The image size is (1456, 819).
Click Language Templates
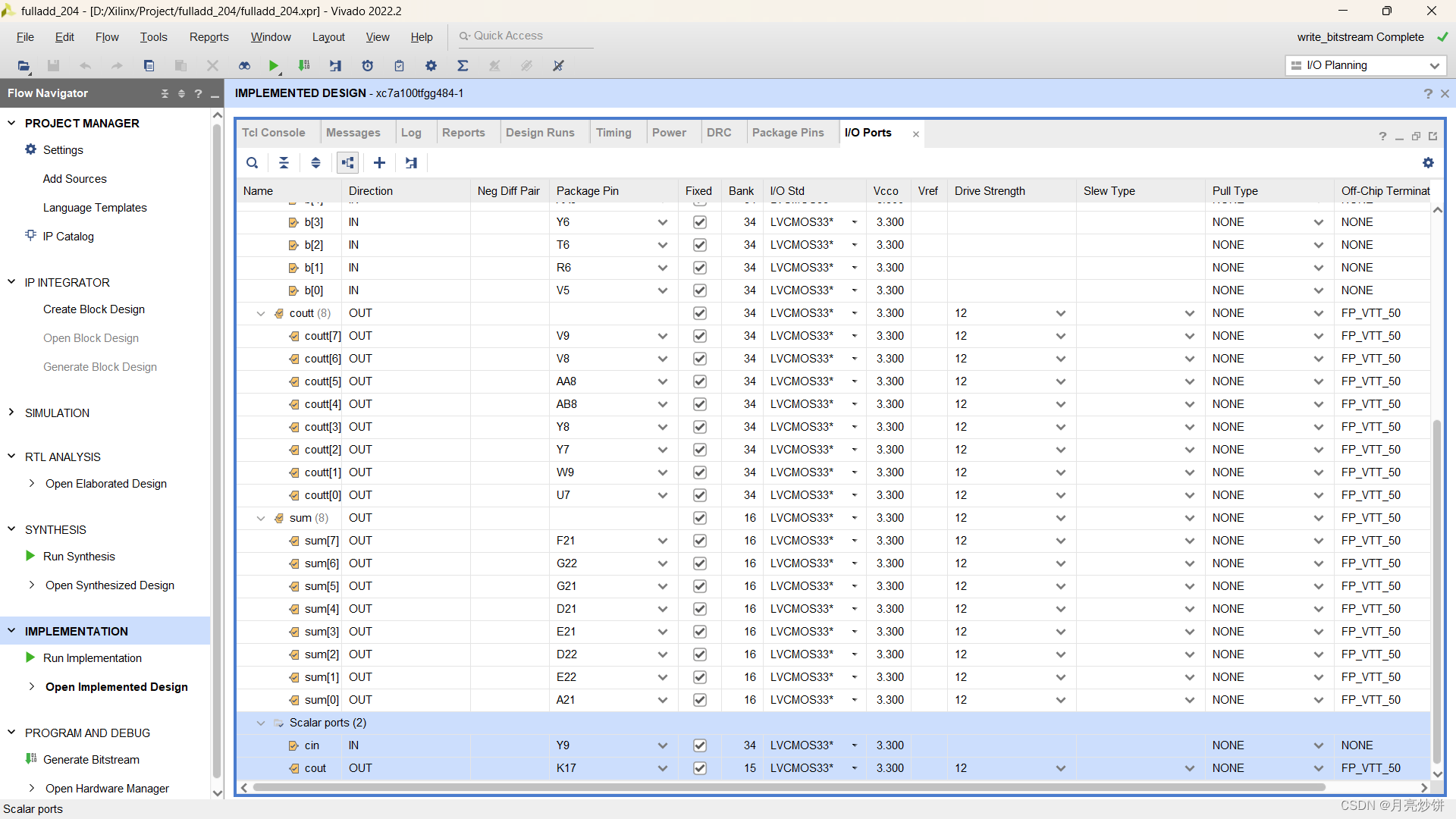[95, 207]
